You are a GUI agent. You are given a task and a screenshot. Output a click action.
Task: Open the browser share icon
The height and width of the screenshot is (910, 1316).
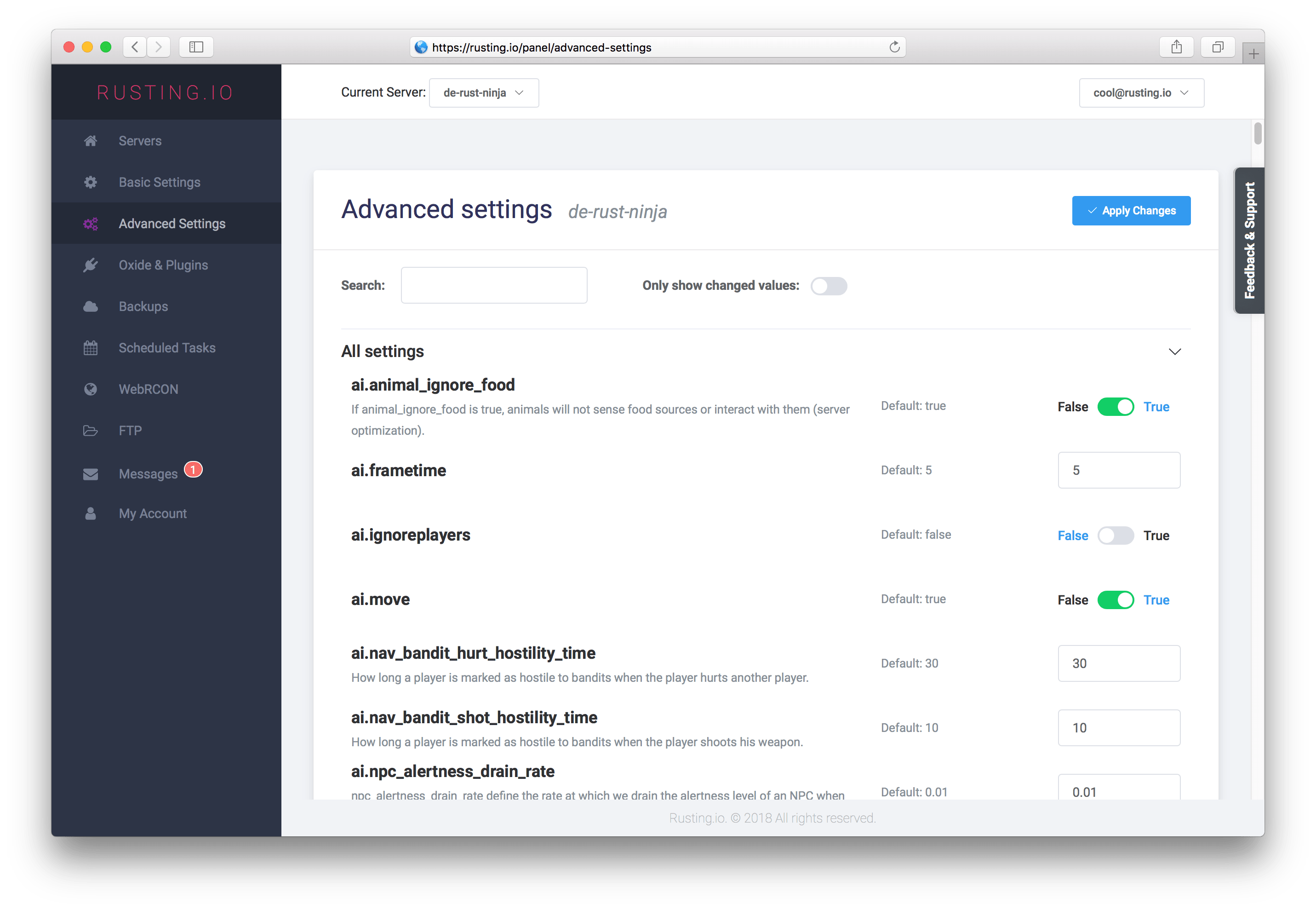(1176, 47)
